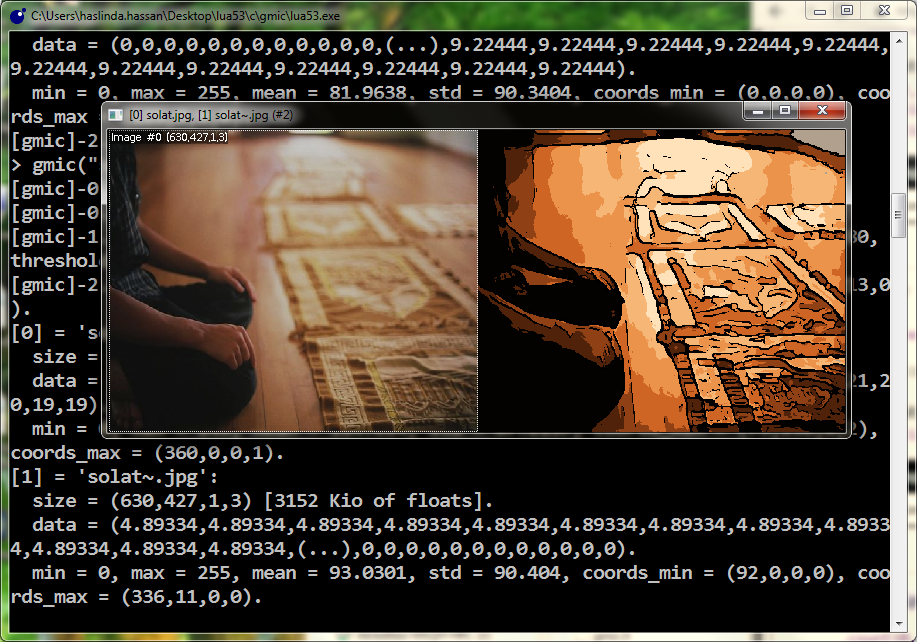The height and width of the screenshot is (642, 917).
Task: Click the 'mean = 93.0301' value
Action: click(329, 573)
